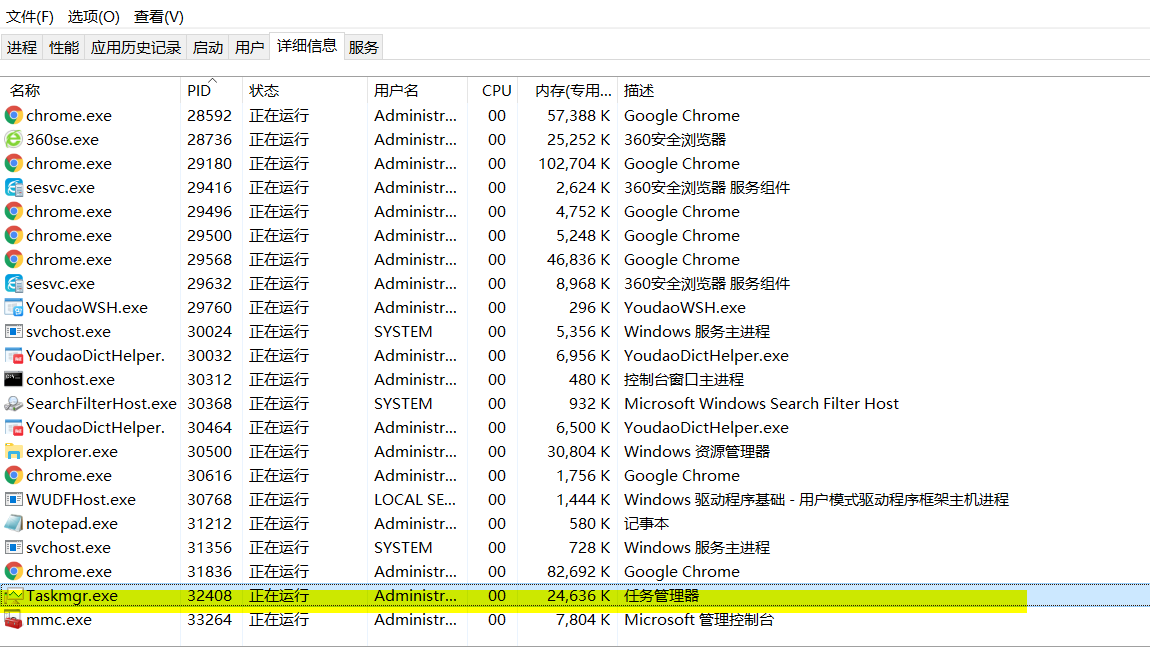Screen dimensions: 1150x652
Task: Sort by the CPU column header
Action: (x=493, y=90)
